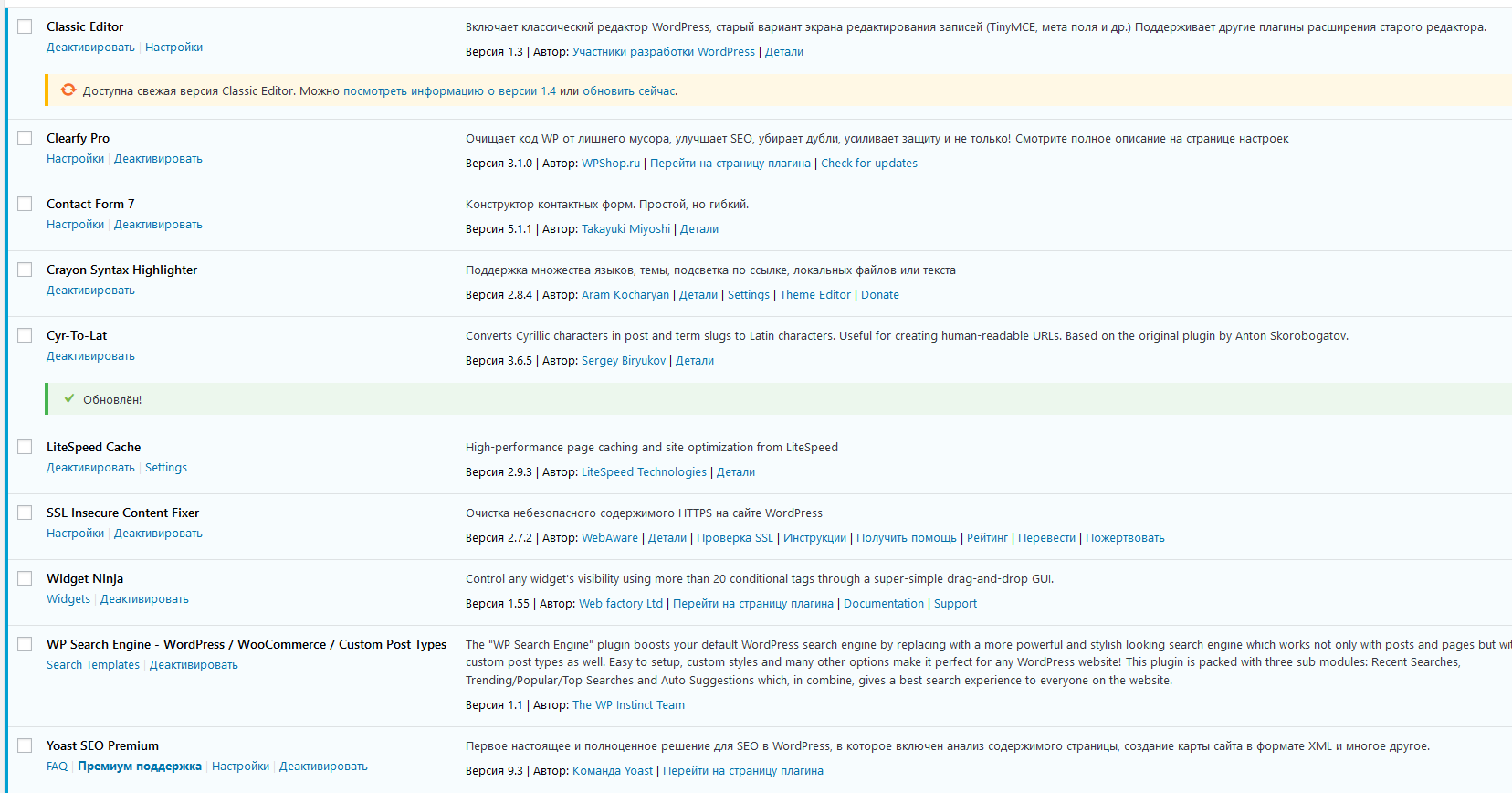Select the Widget Ninja checkbox
The image size is (1512, 793).
click(x=25, y=578)
